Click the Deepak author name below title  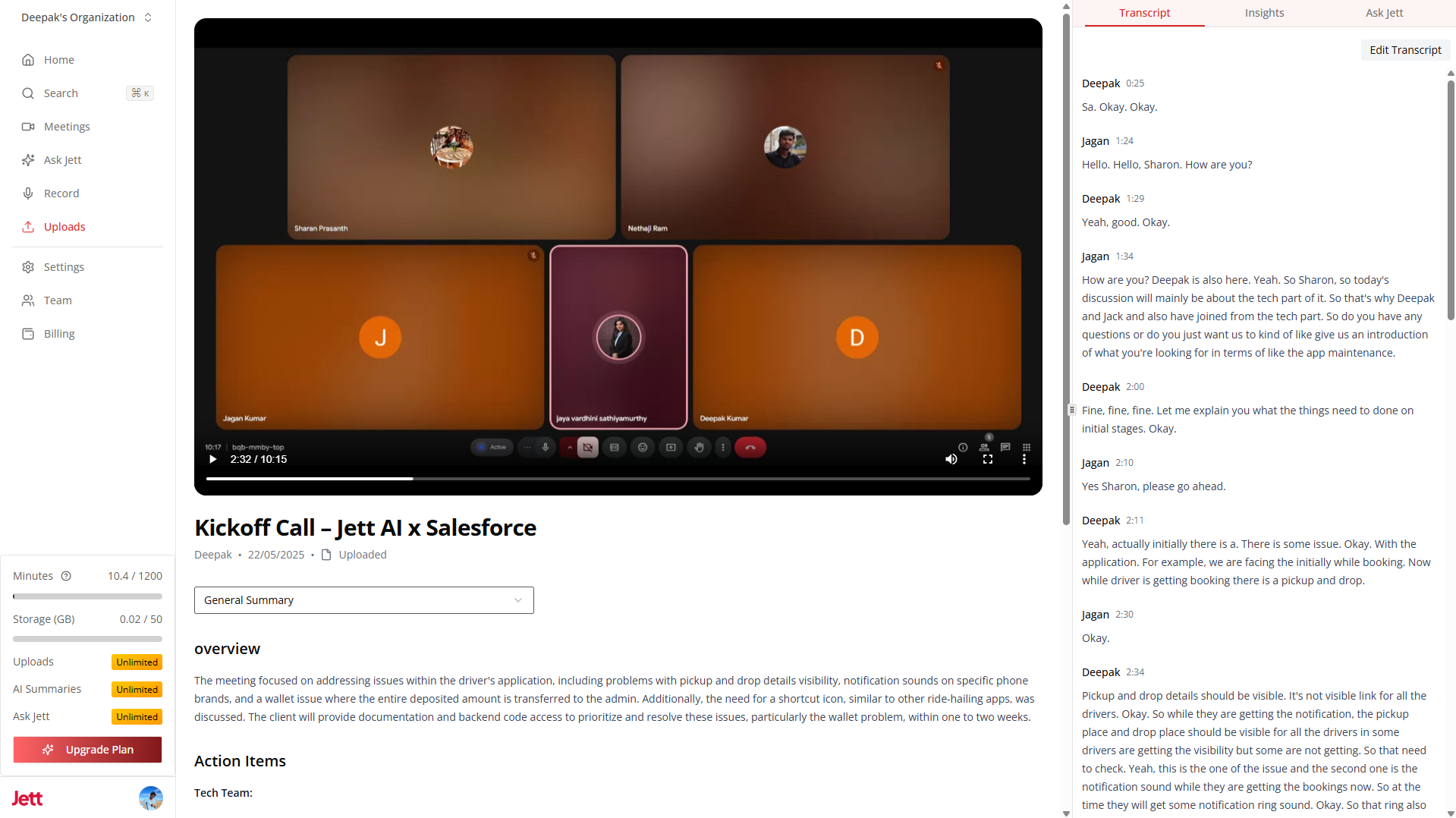[213, 555]
